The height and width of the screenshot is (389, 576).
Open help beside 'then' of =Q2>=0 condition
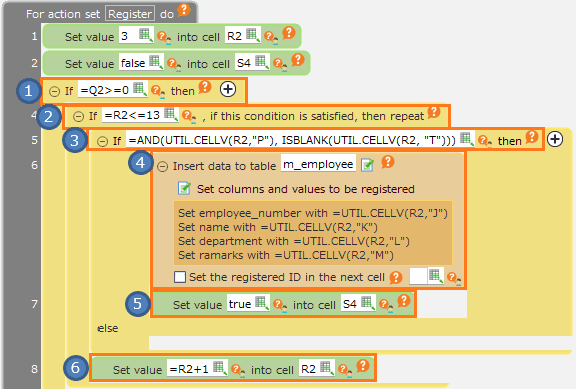205,87
